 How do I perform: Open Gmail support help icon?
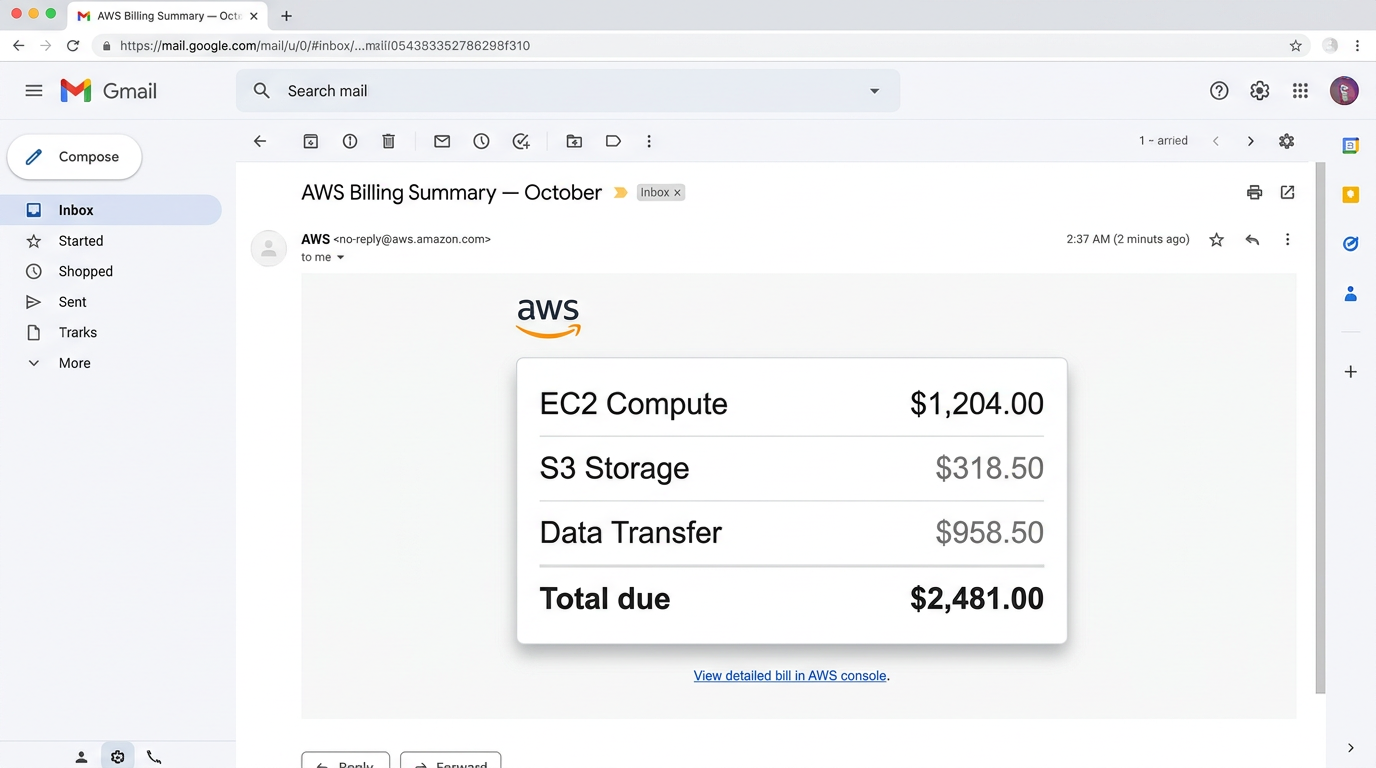1219,91
